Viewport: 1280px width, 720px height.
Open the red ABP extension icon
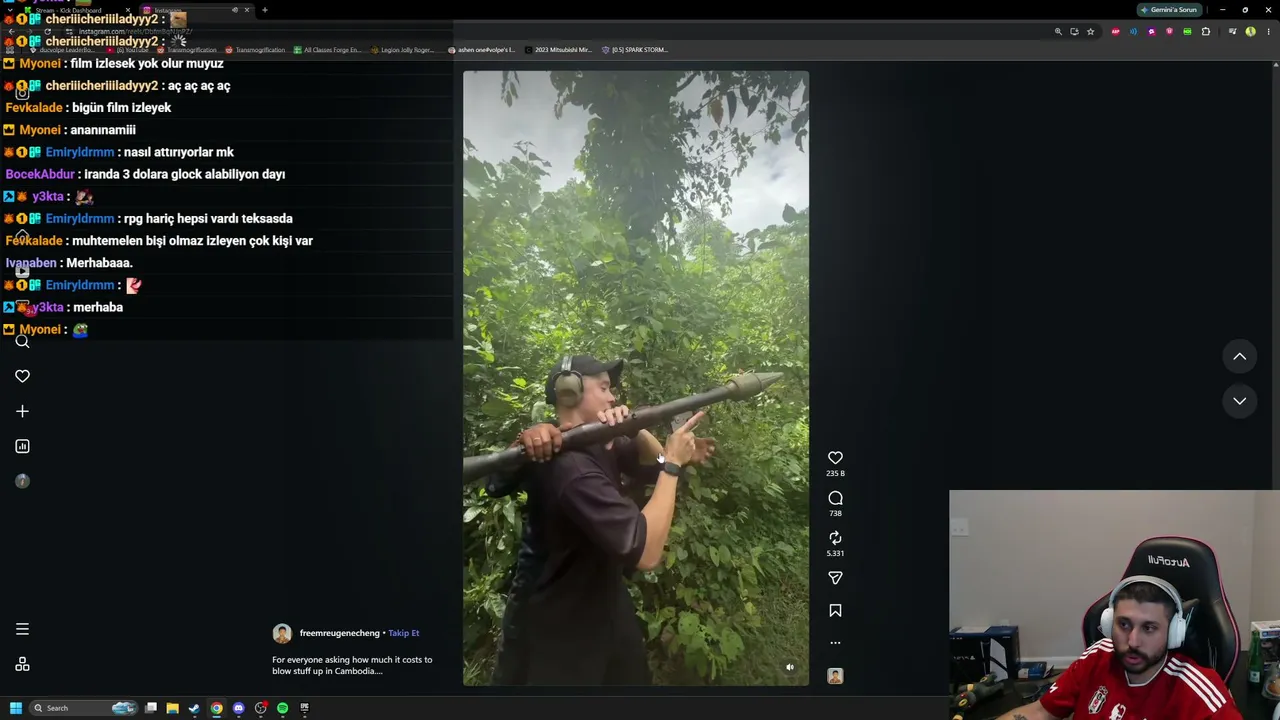point(1115,32)
